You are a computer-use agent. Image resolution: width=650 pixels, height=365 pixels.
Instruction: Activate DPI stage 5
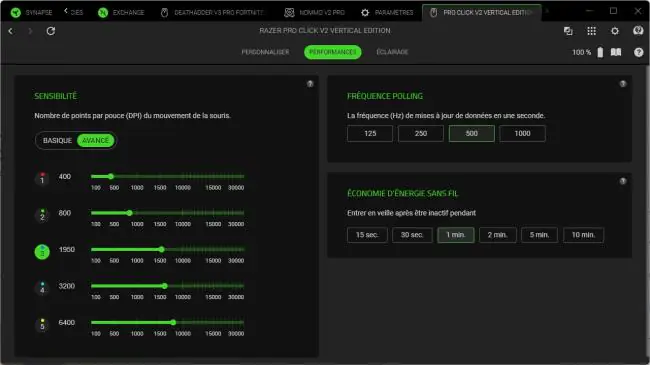42,324
